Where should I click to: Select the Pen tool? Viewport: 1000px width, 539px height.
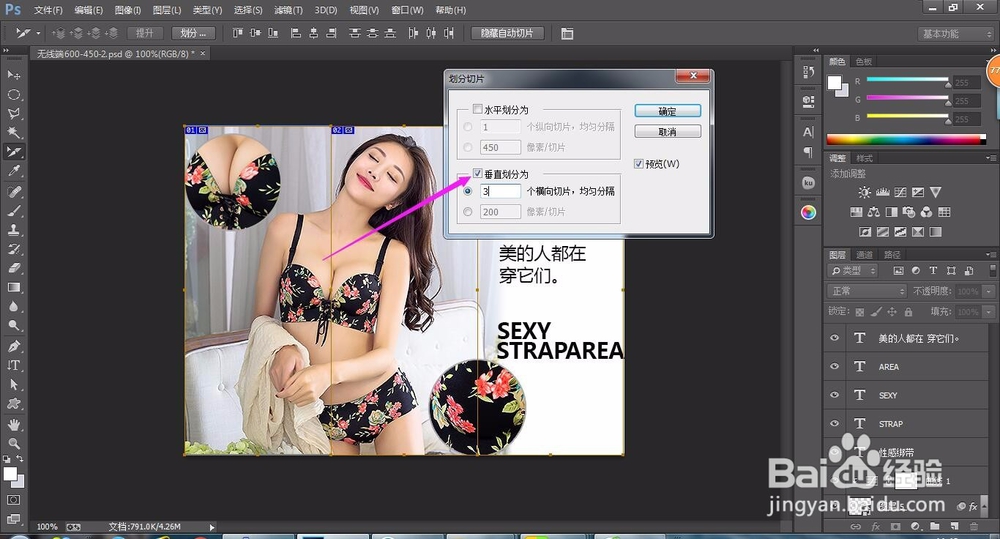pos(13,346)
